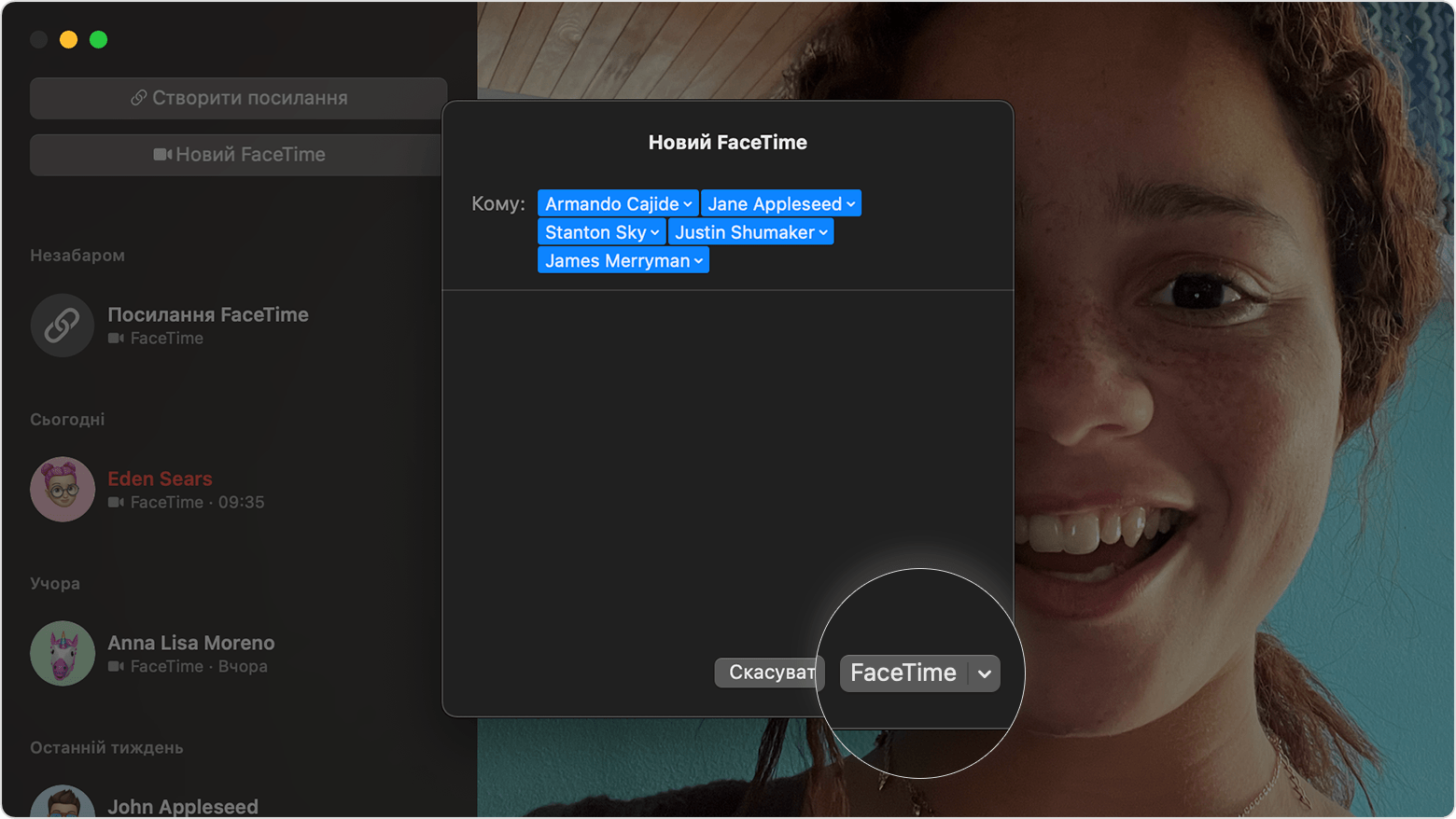Expand Stanton Sky recipient menu
The image size is (1456, 819).
click(654, 233)
